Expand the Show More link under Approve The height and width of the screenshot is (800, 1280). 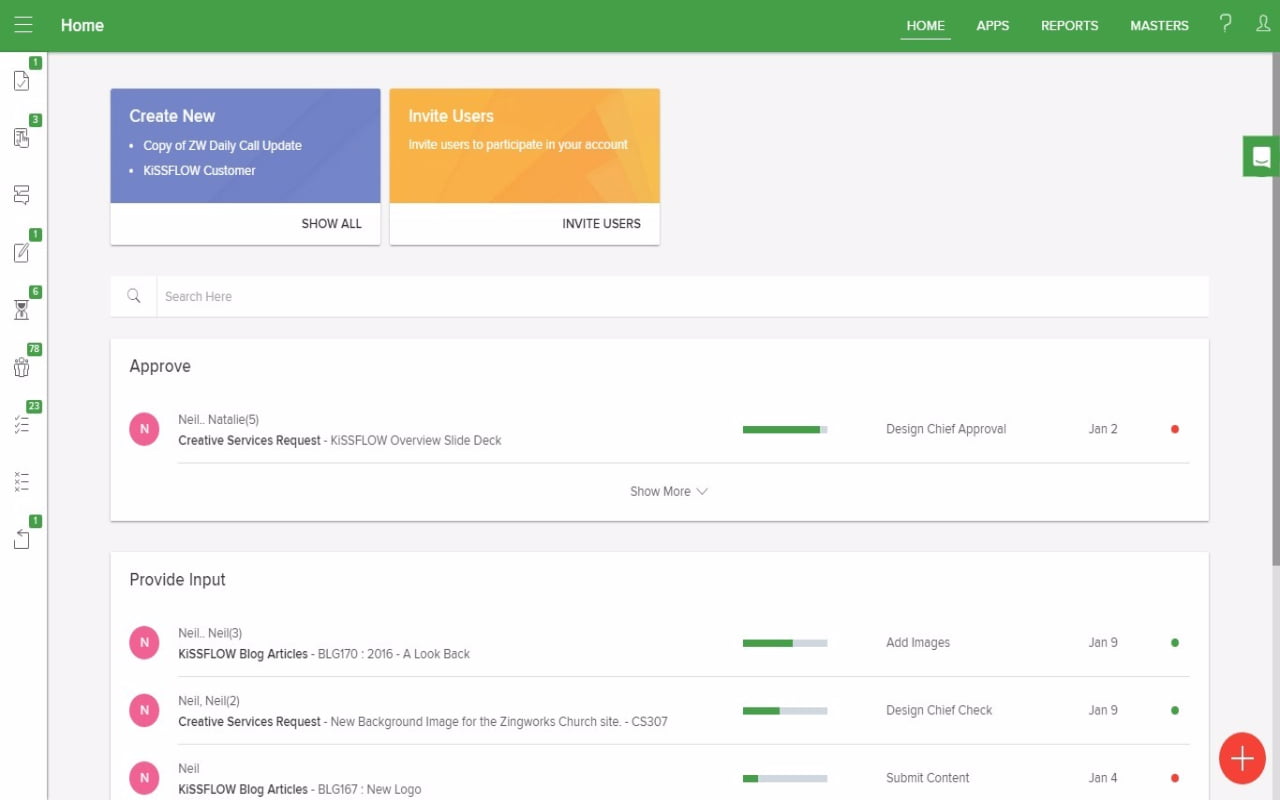(x=668, y=491)
